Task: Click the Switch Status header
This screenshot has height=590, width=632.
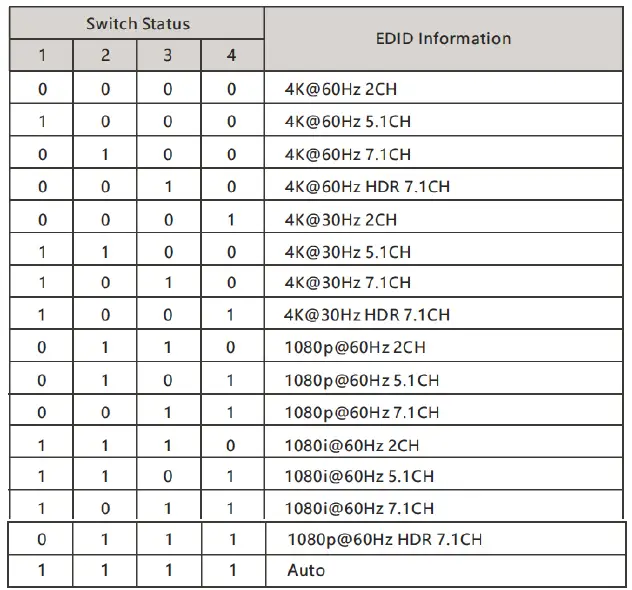Action: pos(137,23)
